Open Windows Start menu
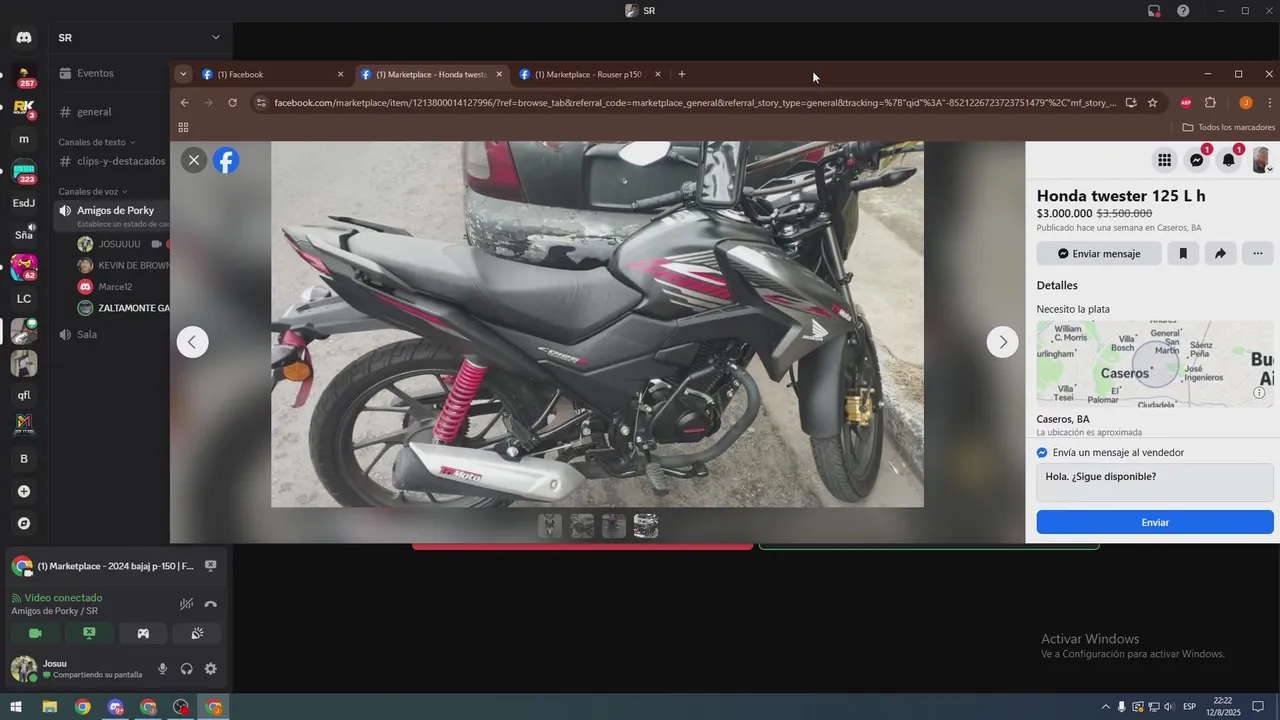Viewport: 1280px width, 720px height. click(x=16, y=707)
